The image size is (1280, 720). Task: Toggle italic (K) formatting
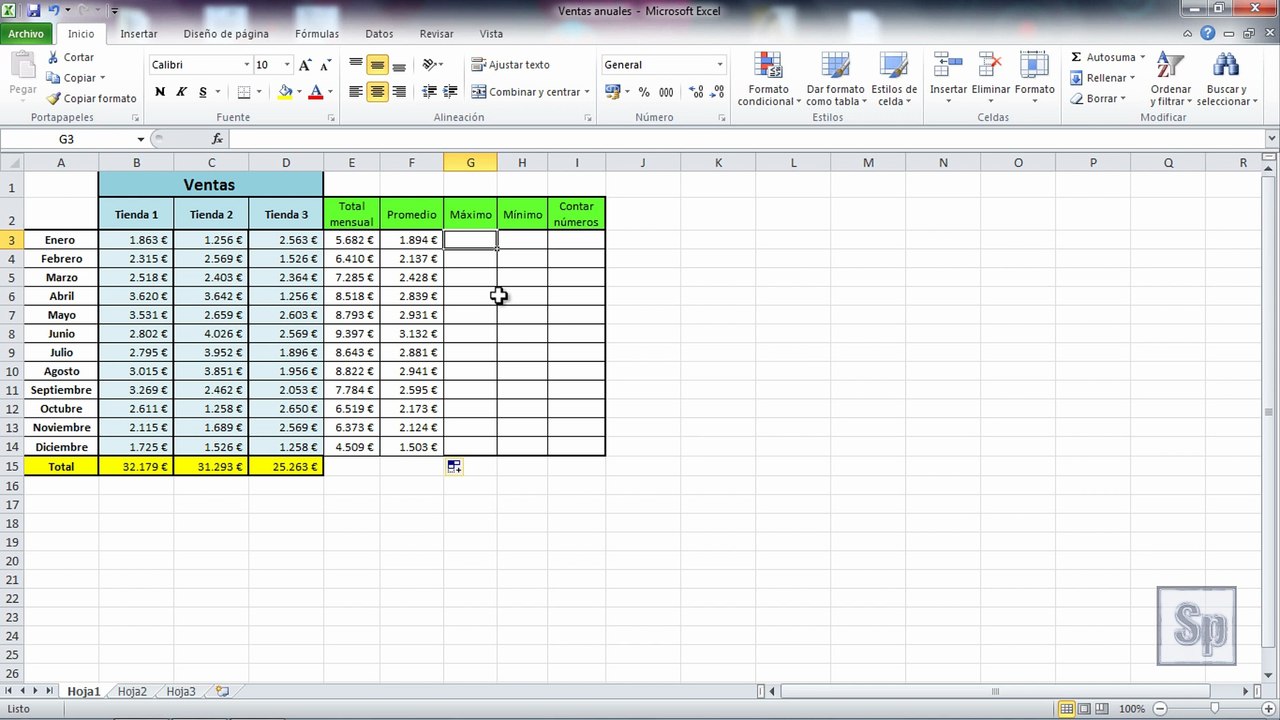181,92
